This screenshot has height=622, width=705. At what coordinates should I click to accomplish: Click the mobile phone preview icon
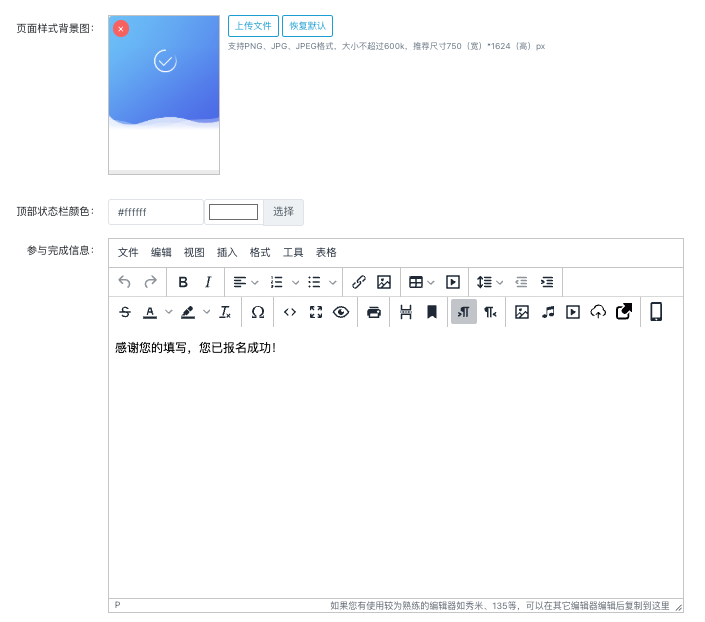point(656,312)
